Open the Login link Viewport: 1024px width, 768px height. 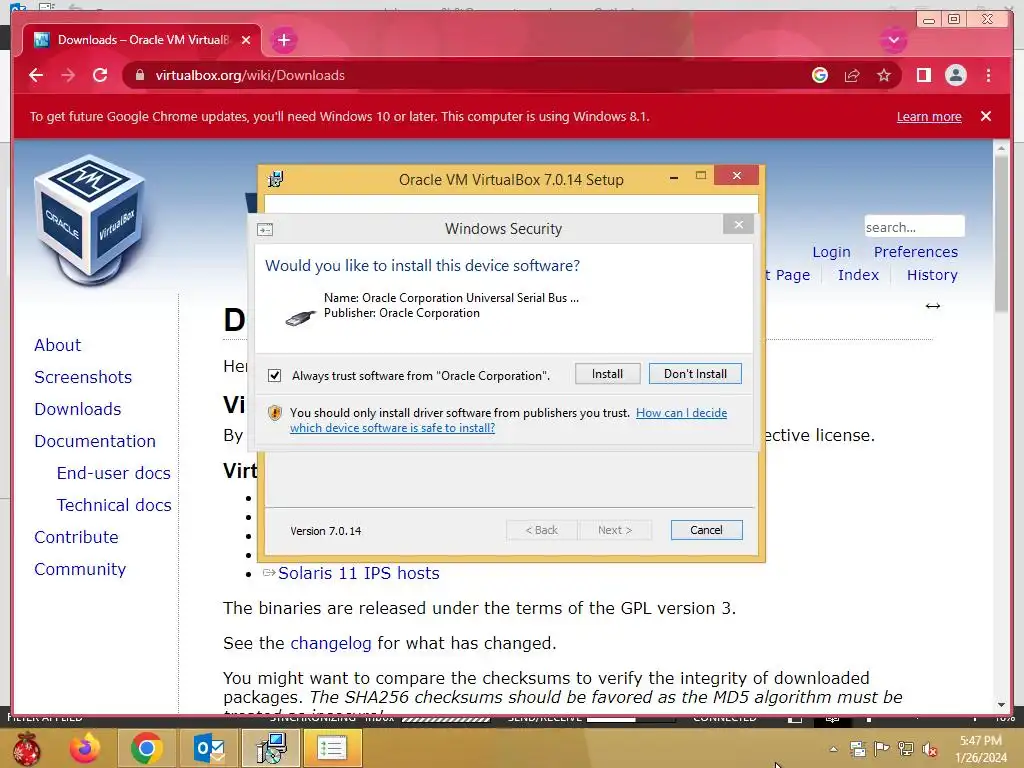coord(831,252)
